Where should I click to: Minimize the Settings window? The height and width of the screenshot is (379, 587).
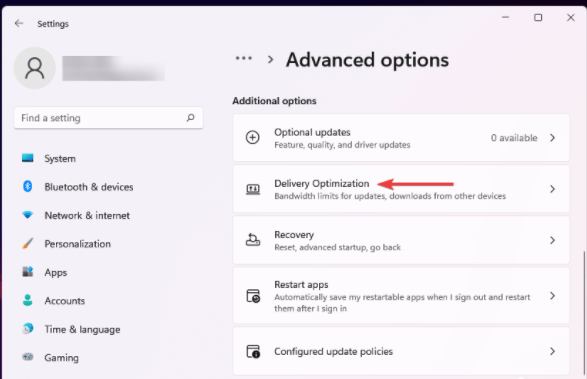pos(505,17)
